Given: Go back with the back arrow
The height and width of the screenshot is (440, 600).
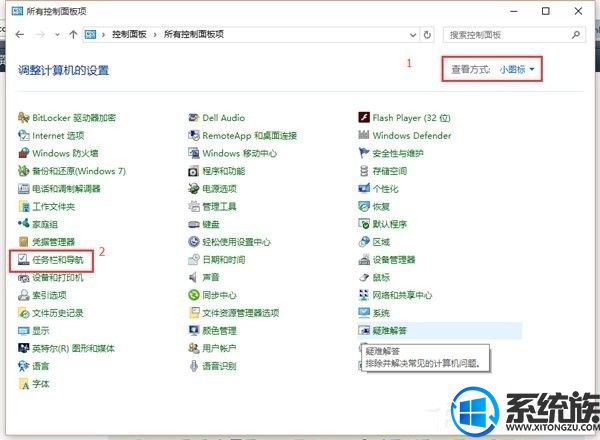Looking at the screenshot, I should pos(20,35).
